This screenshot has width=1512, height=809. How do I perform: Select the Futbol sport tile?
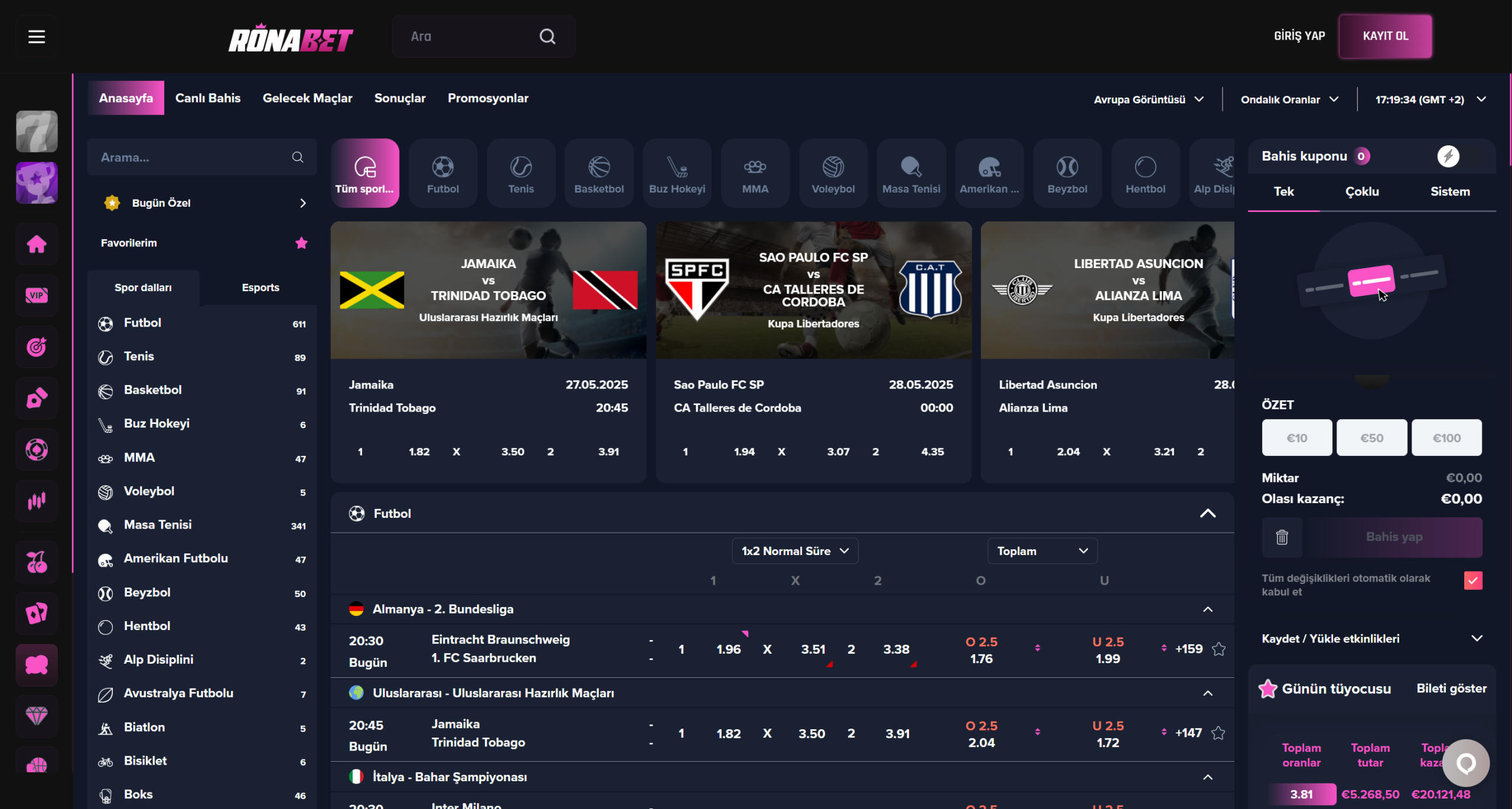(443, 173)
